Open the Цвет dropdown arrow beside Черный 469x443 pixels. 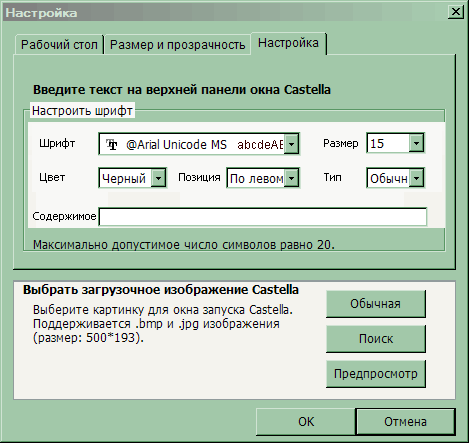tap(159, 178)
